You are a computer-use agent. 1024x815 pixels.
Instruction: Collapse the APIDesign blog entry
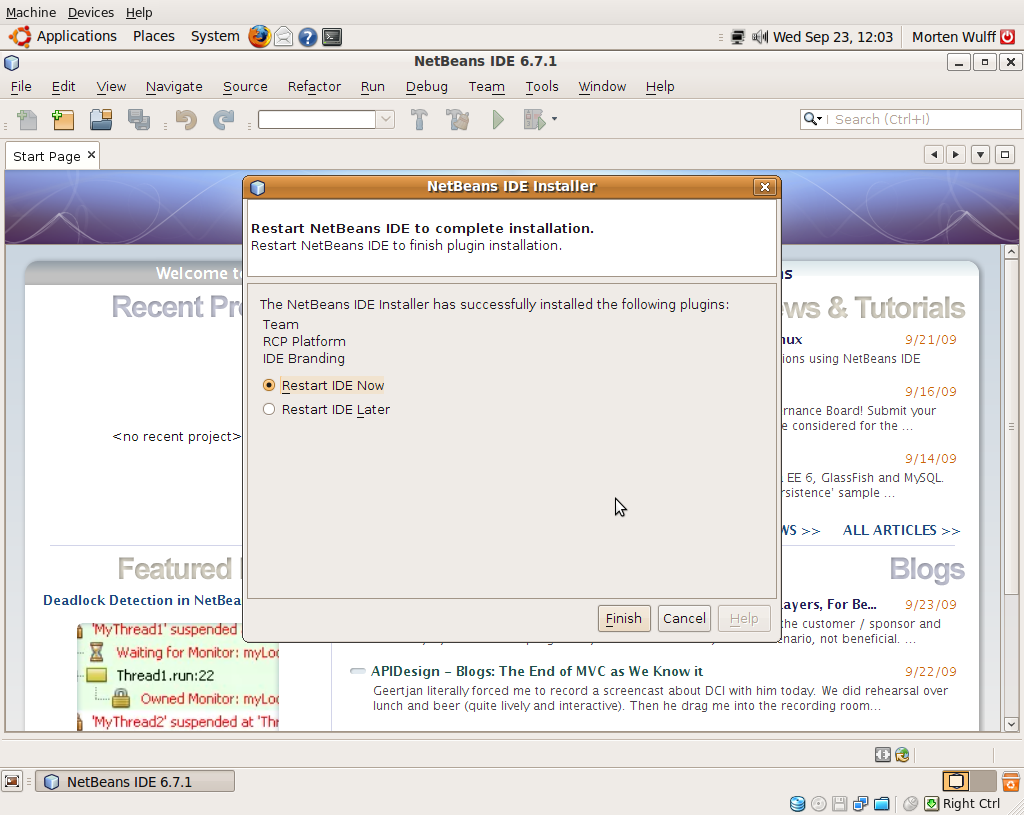[x=357, y=671]
